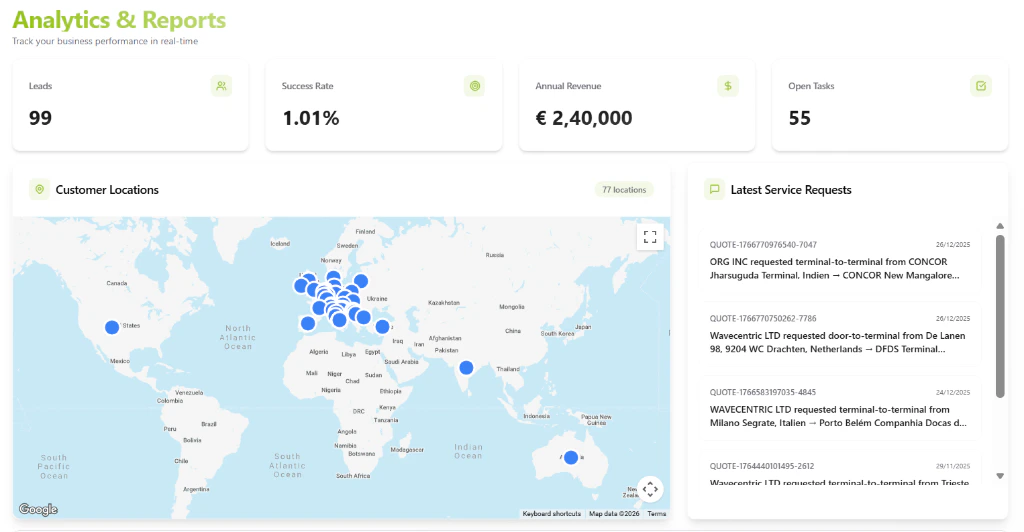Open the Leads card showing 99

[131, 106]
